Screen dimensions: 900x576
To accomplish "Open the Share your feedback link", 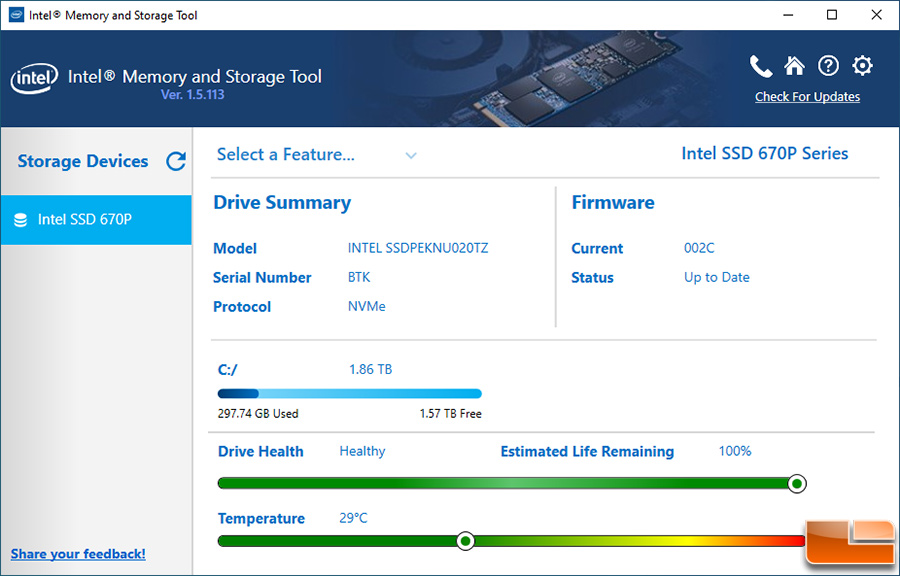I will pyautogui.click(x=78, y=554).
